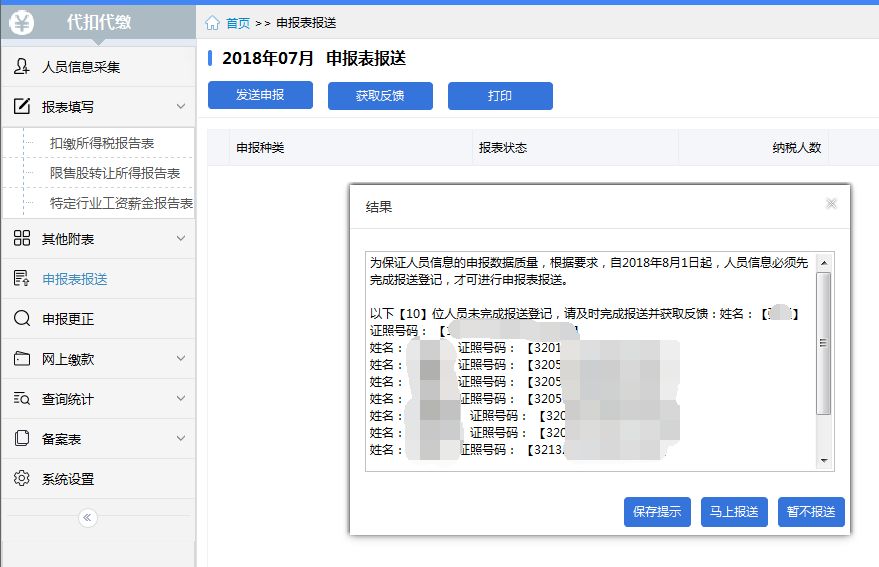Click the 查询统计 search-list icon

coord(21,398)
